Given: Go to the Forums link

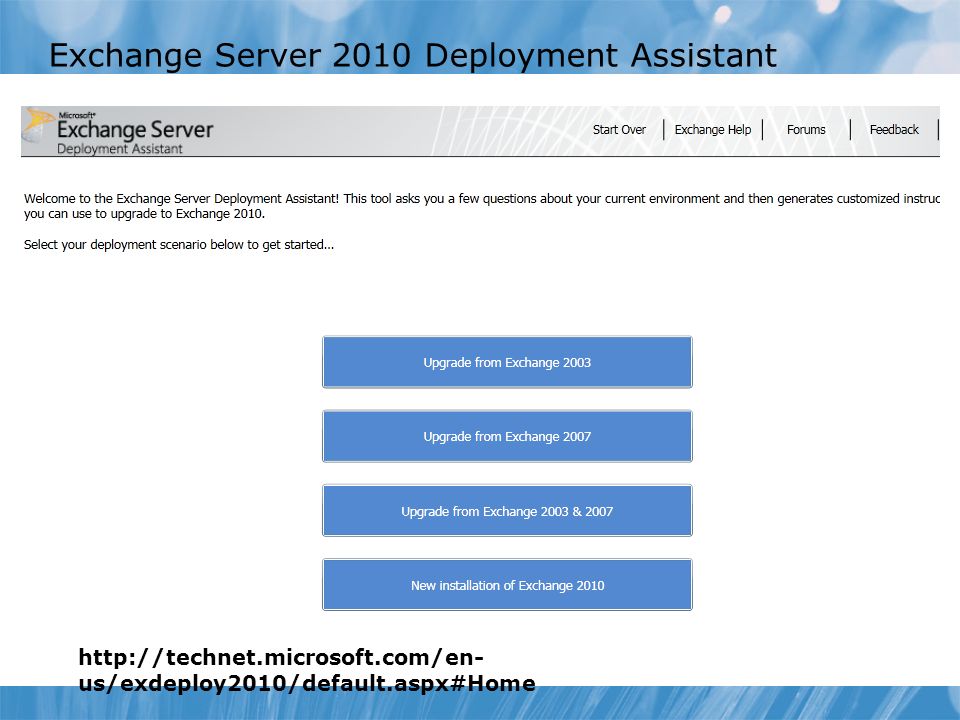Looking at the screenshot, I should pyautogui.click(x=806, y=130).
